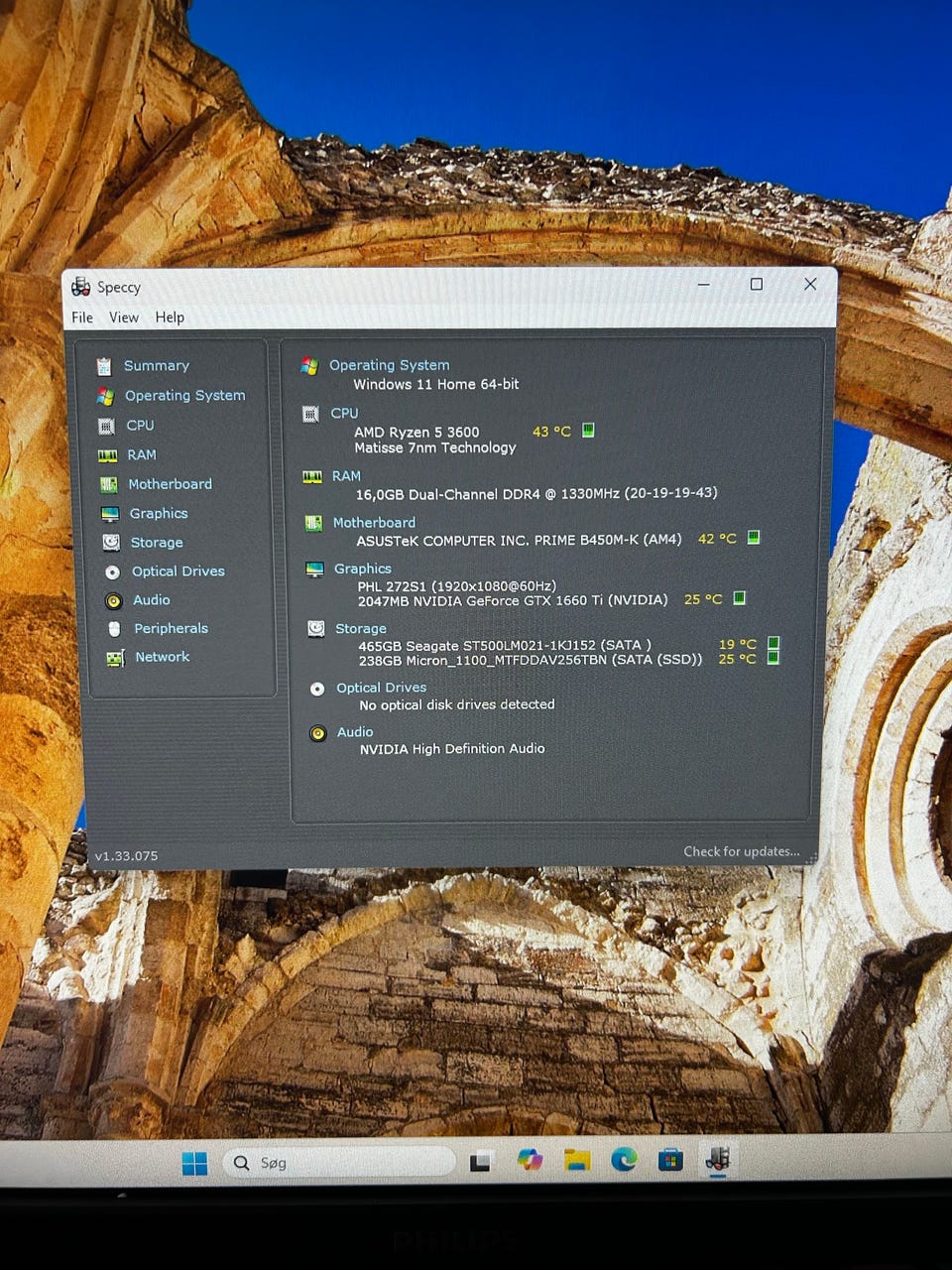Select Optical Drives label in sidebar
This screenshot has height=1270, width=952.
coord(178,571)
